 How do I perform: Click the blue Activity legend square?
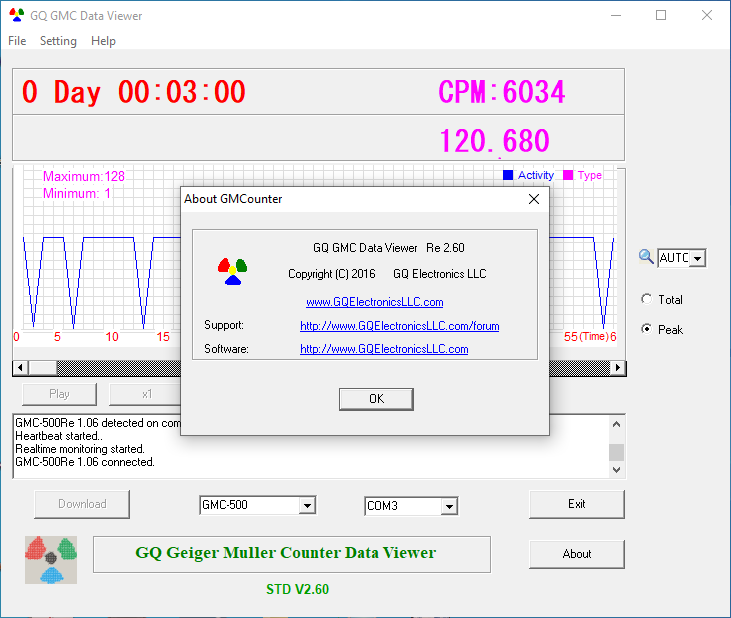tap(508, 175)
